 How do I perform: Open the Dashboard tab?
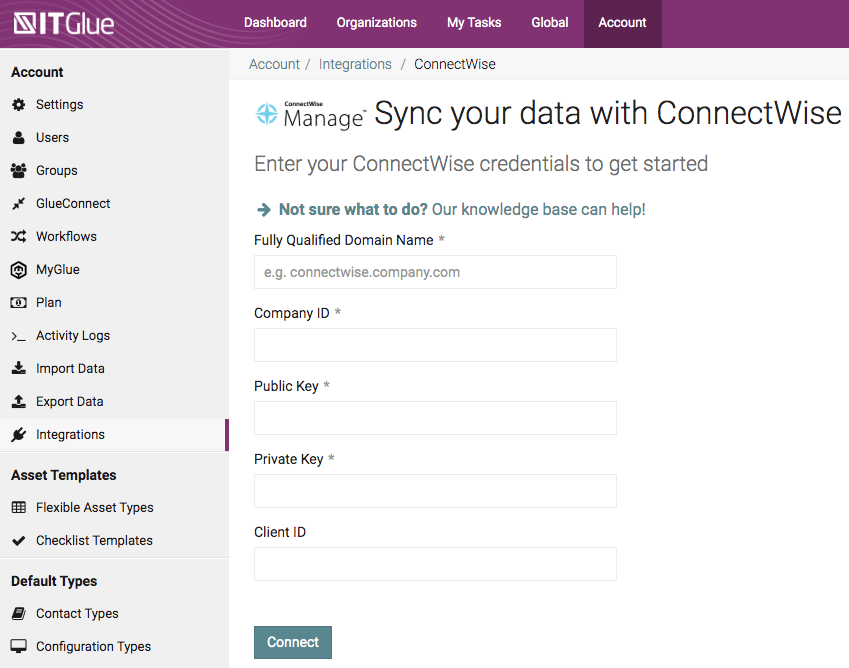pos(275,23)
